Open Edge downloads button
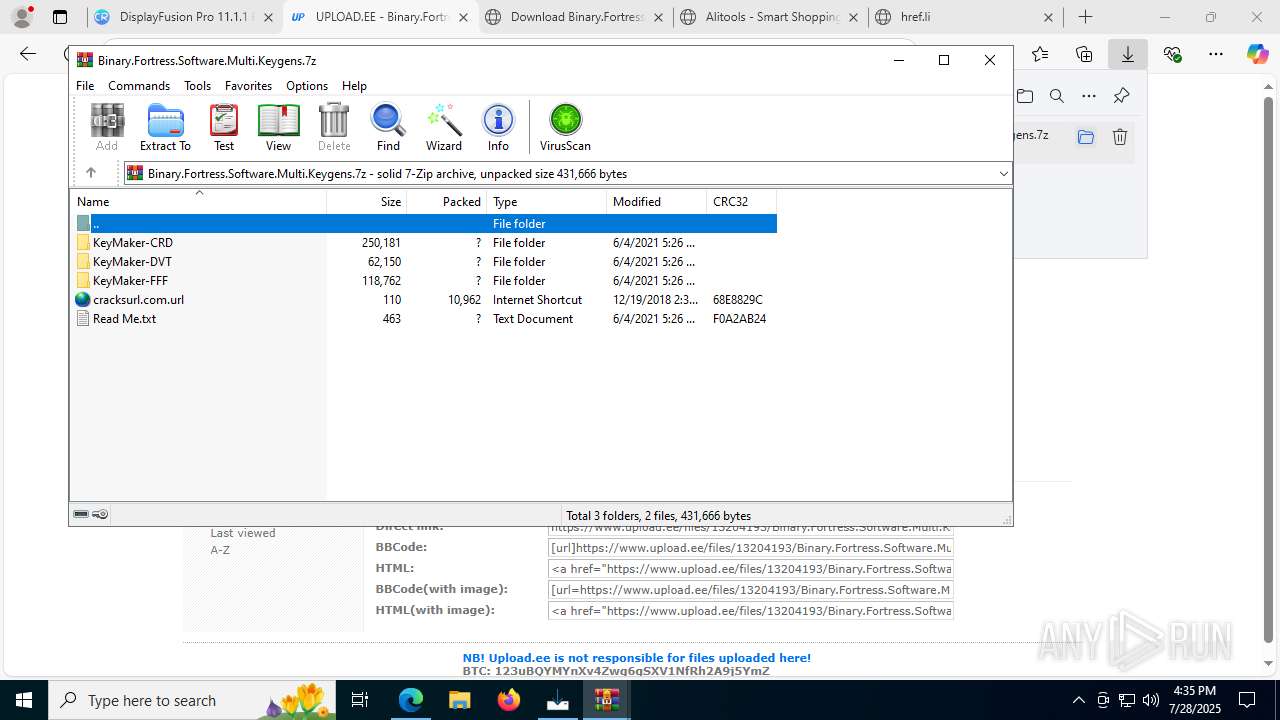1280x720 pixels. click(x=1128, y=54)
